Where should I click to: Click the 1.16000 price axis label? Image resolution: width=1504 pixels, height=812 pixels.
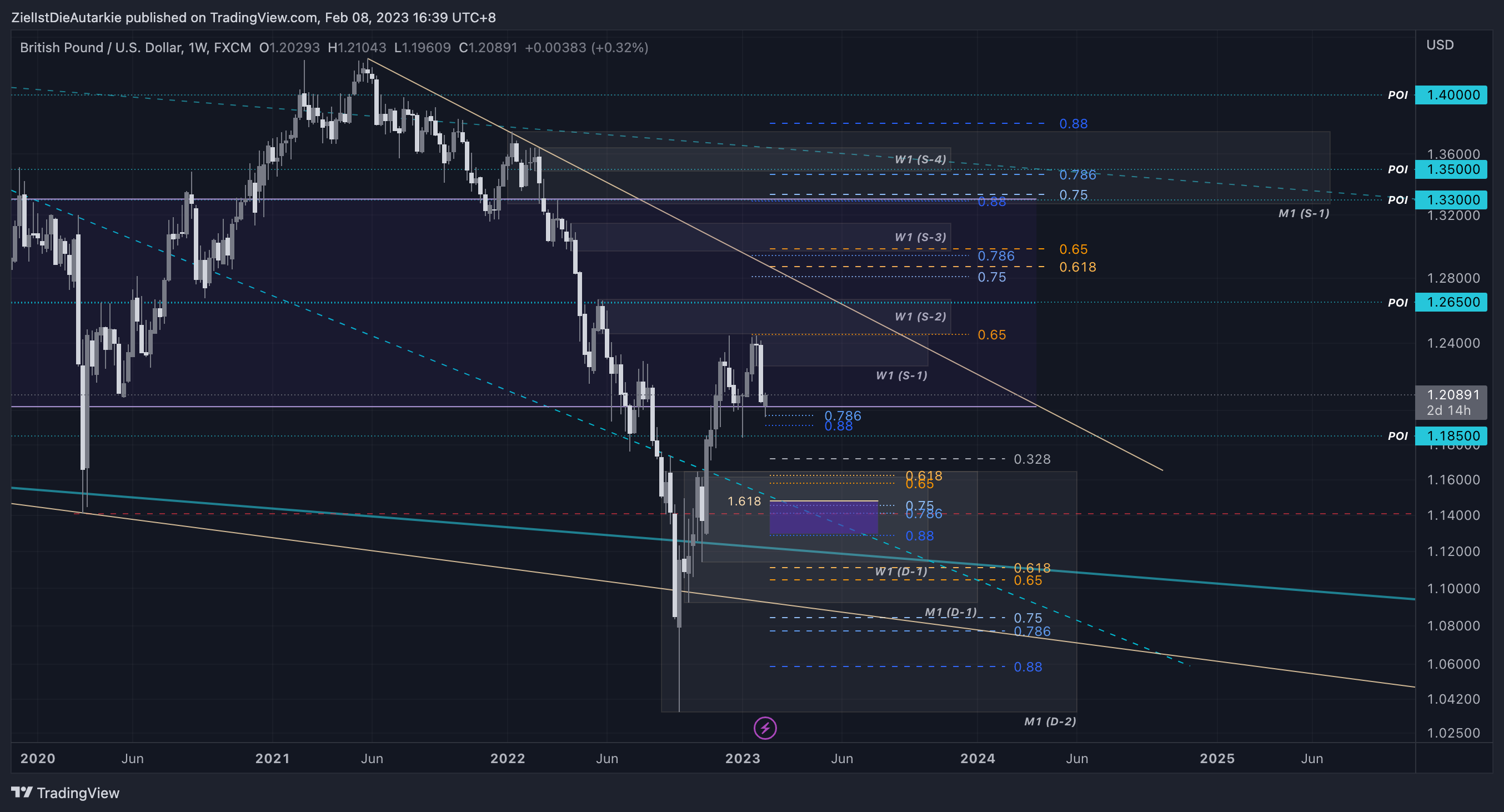coord(1453,480)
